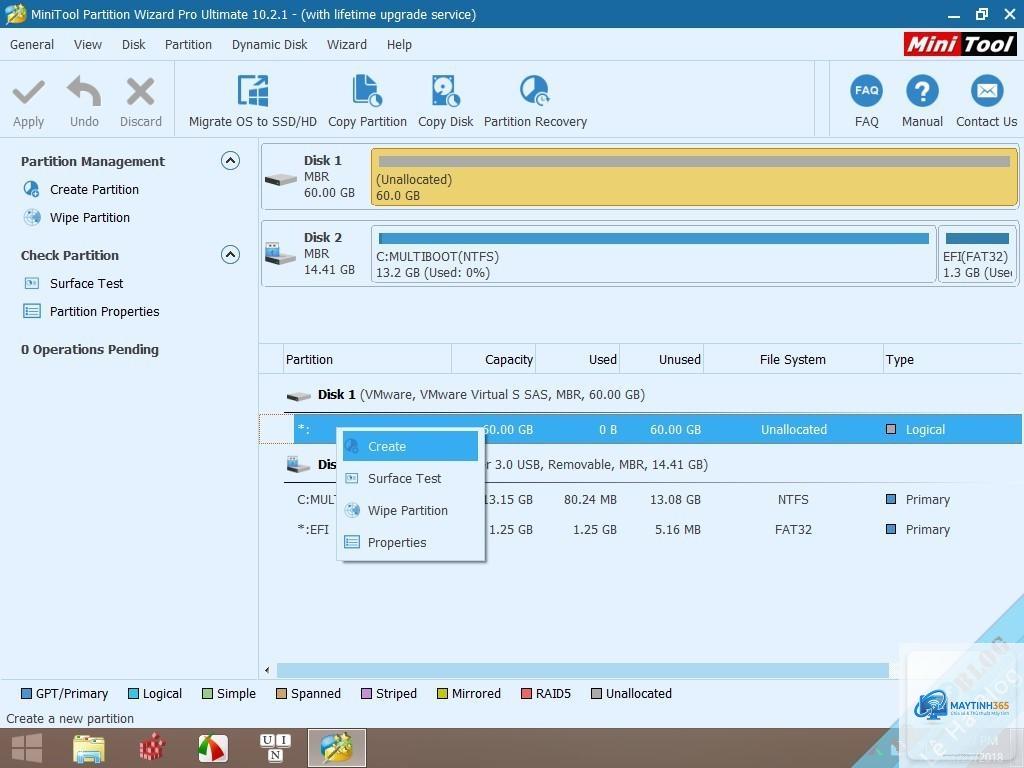Screen dimensions: 1024x768
Task: Click the Logical type in highlighted row
Action: pyautogui.click(x=925, y=430)
